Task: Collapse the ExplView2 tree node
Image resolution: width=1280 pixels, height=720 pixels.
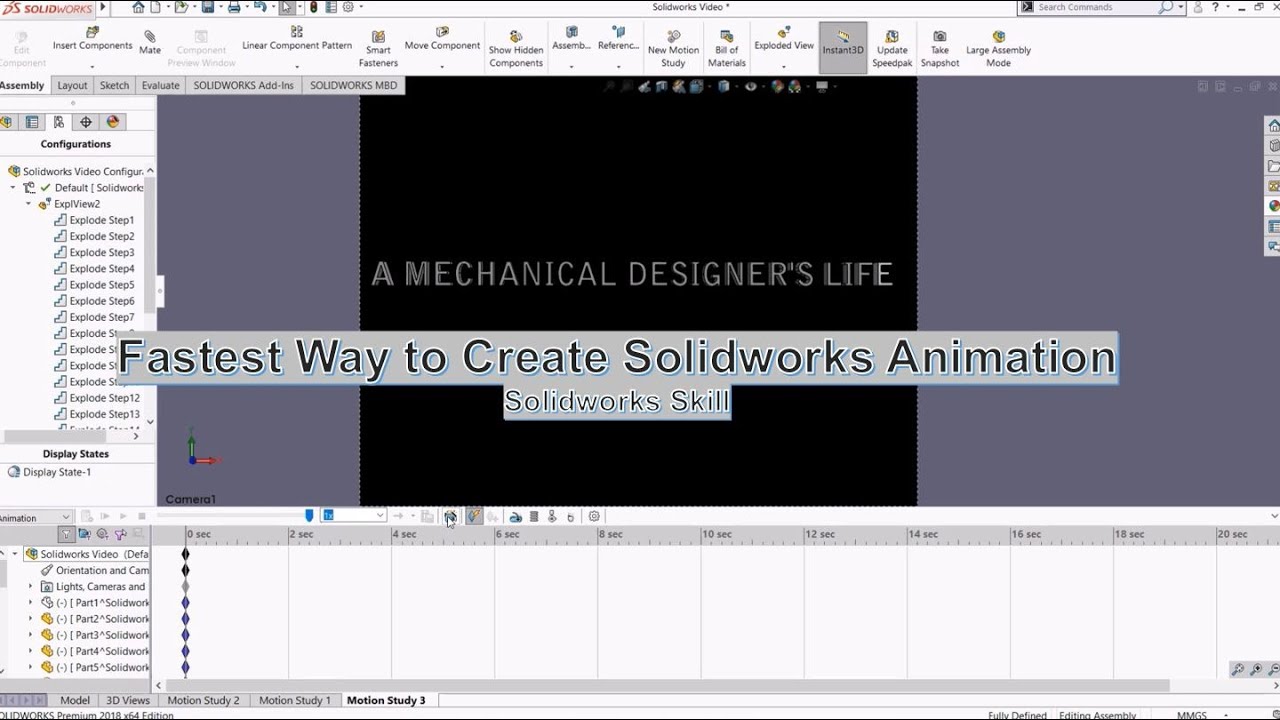Action: [29, 204]
